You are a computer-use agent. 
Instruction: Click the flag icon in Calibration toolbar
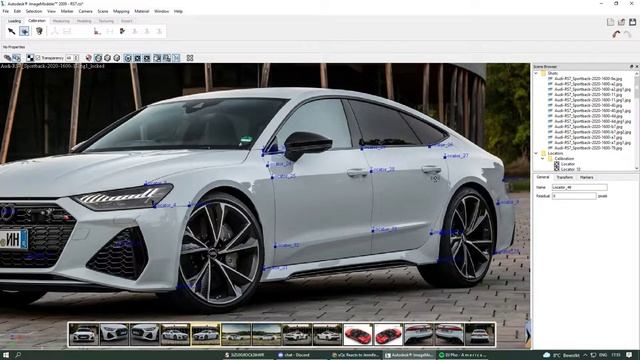tap(122, 31)
